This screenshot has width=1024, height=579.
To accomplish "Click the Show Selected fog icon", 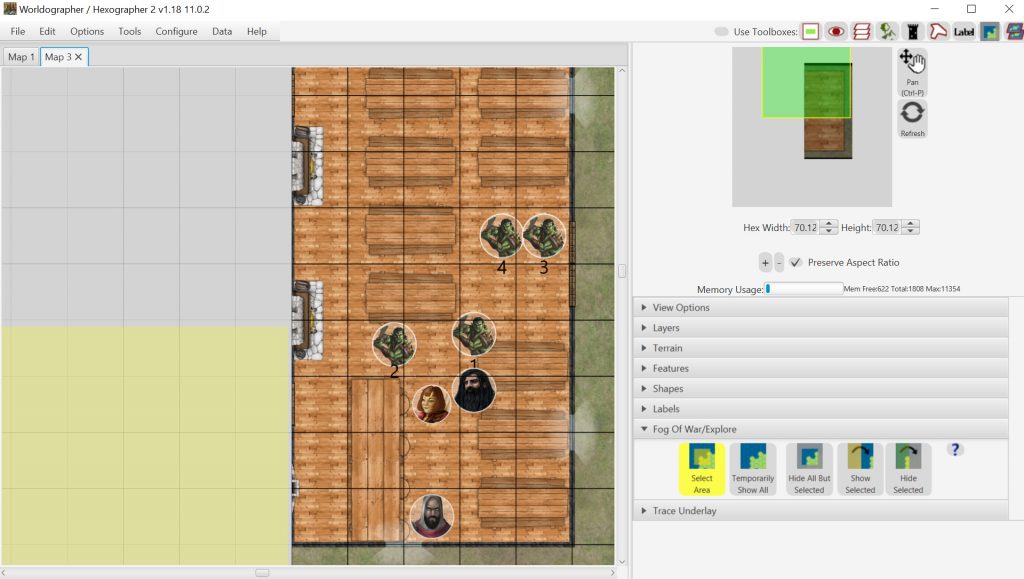I will coord(860,469).
